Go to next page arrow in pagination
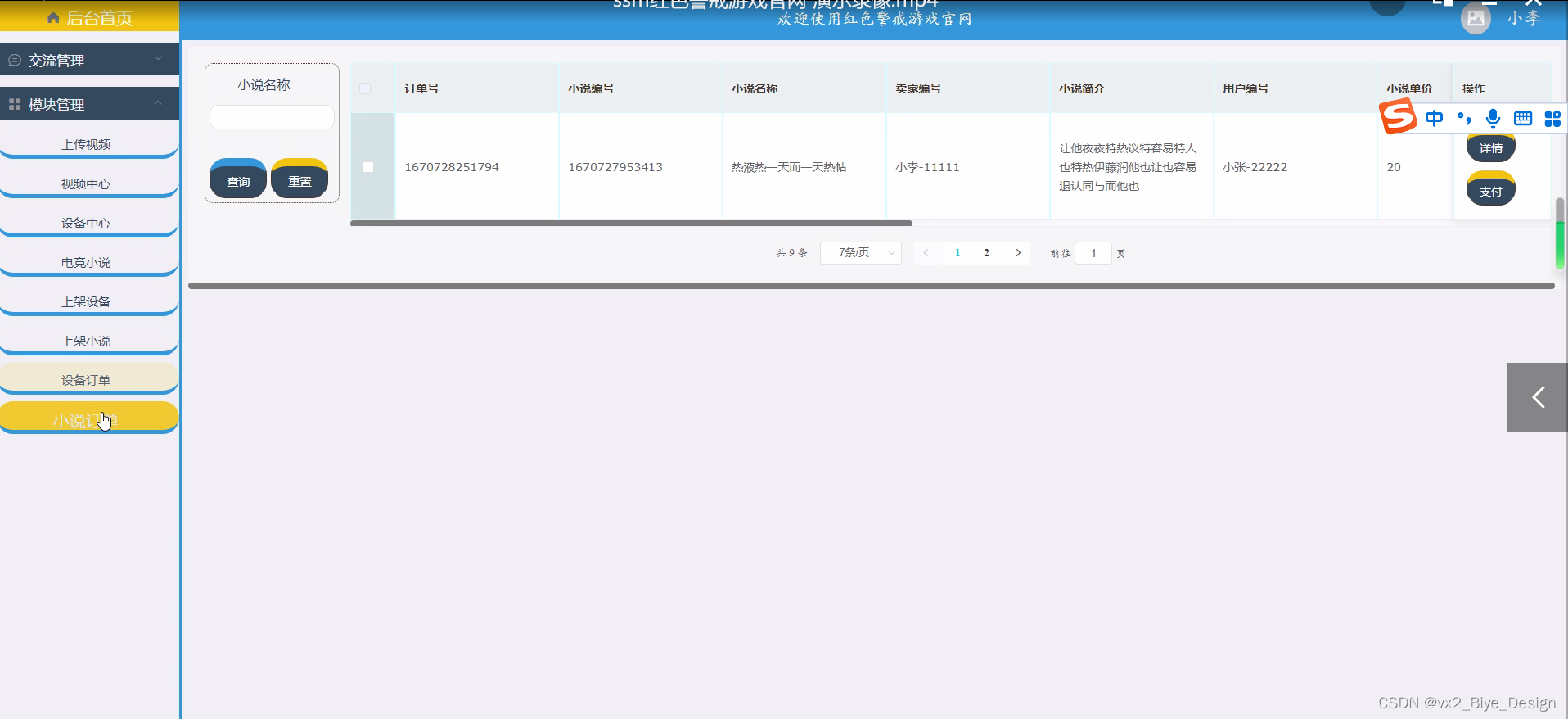This screenshot has width=1568, height=719. [1018, 252]
